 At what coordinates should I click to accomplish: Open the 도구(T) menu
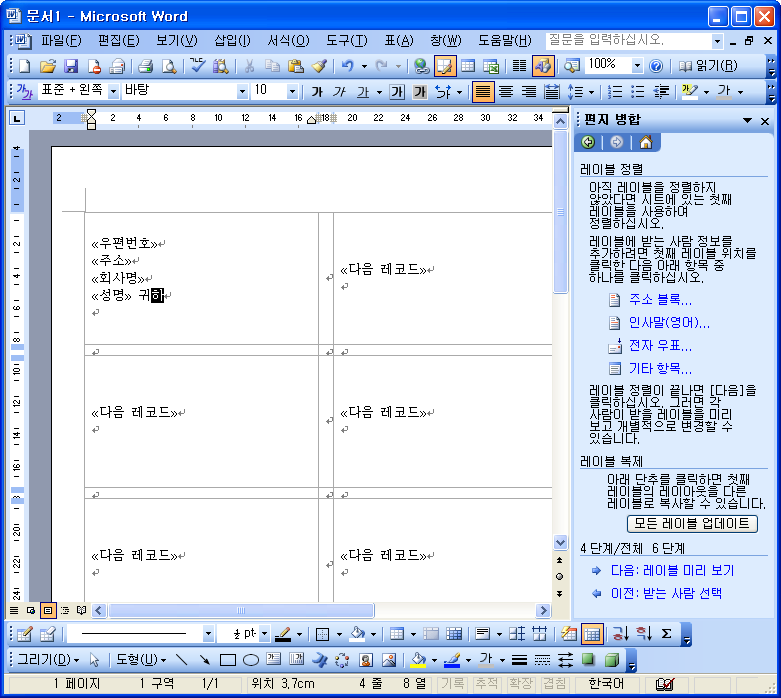347,41
